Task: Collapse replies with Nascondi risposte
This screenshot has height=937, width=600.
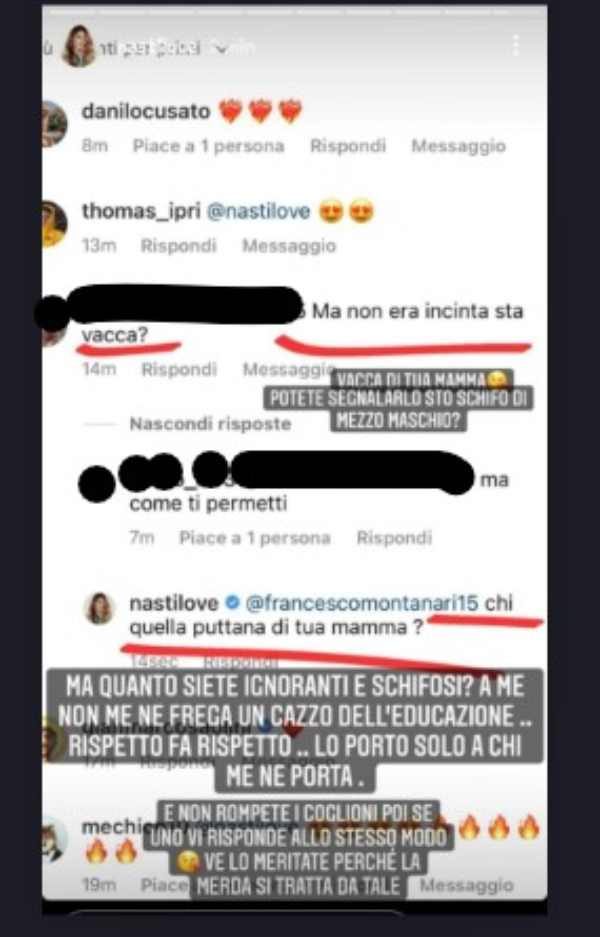Action: [210, 424]
